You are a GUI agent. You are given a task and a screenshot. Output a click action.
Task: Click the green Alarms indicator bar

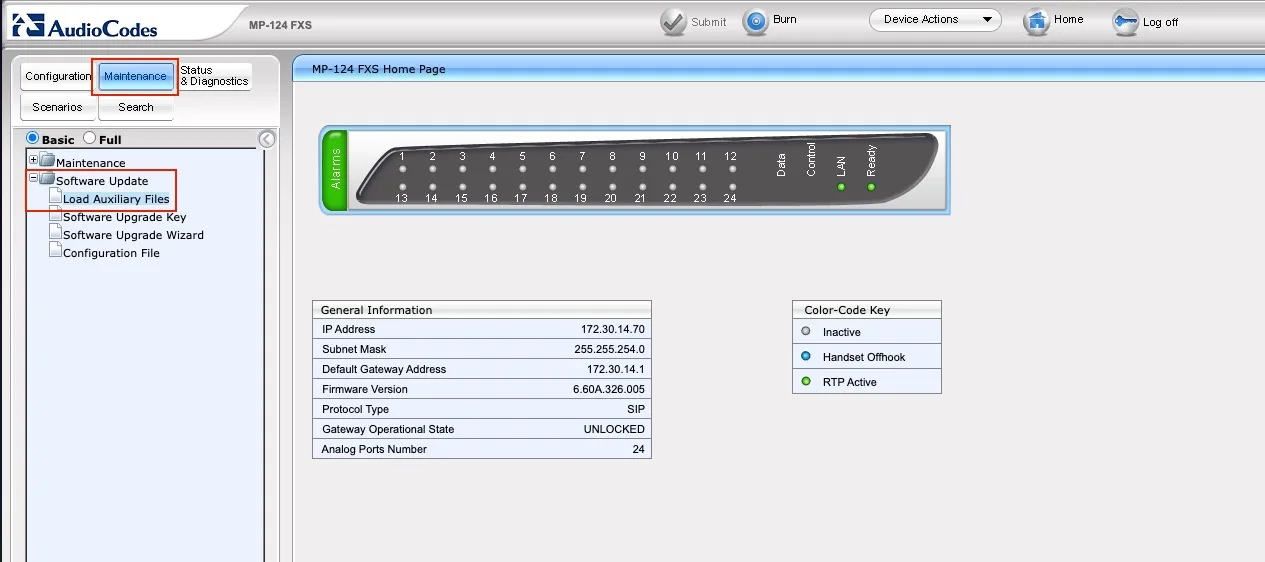pyautogui.click(x=335, y=170)
